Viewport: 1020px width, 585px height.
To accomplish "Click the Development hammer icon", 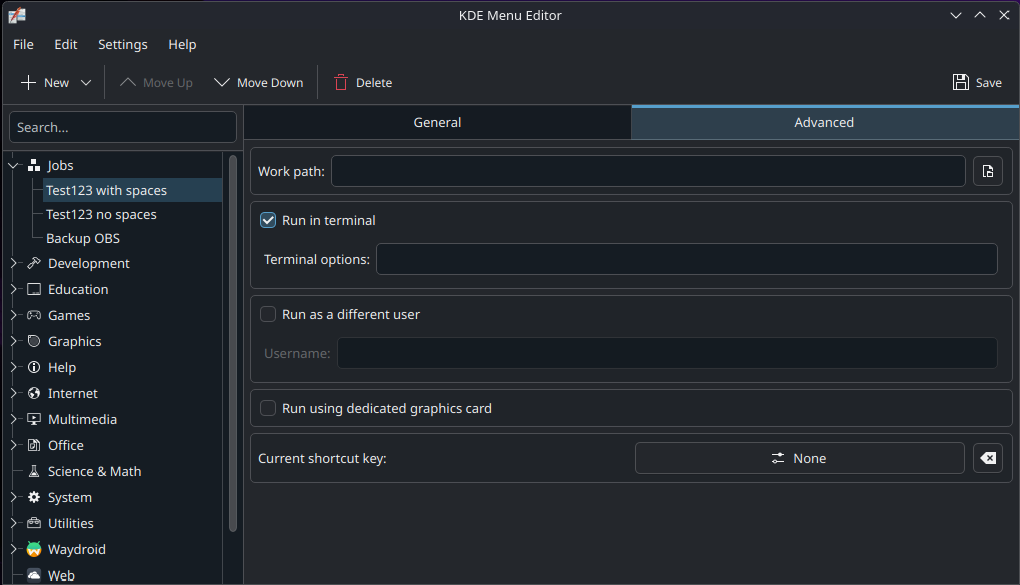I will (x=34, y=263).
